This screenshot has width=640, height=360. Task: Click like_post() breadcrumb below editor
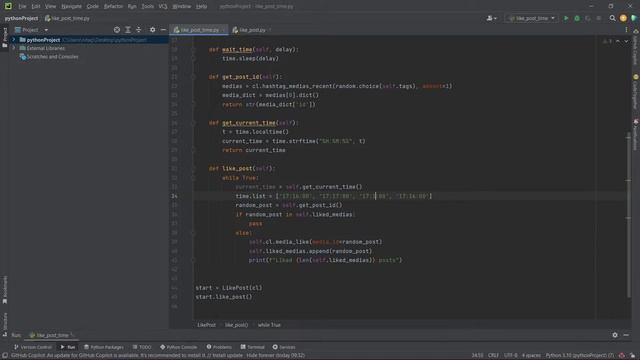tap(236, 325)
